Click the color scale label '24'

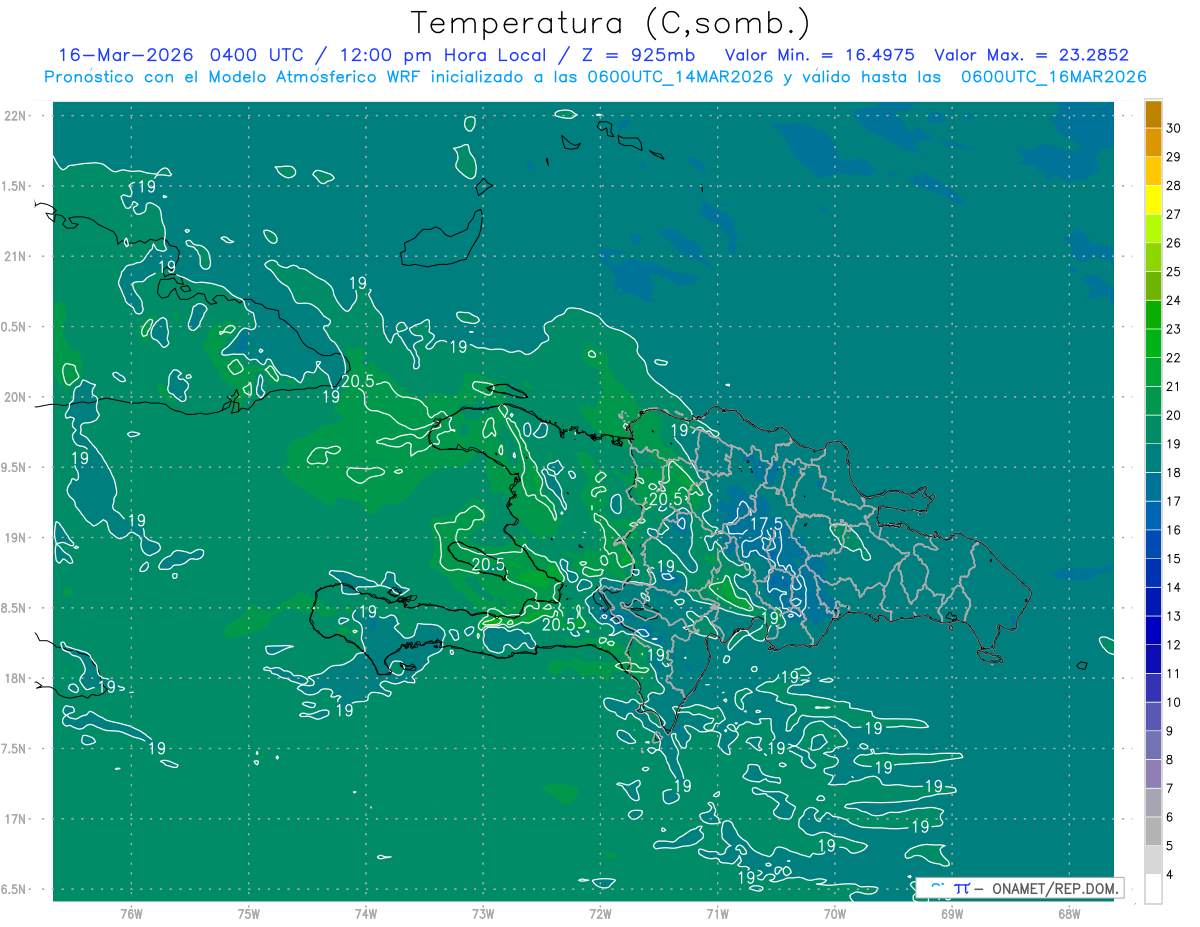click(1174, 300)
